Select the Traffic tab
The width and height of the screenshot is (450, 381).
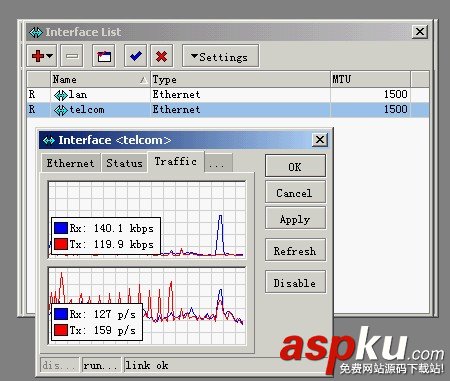point(176,162)
